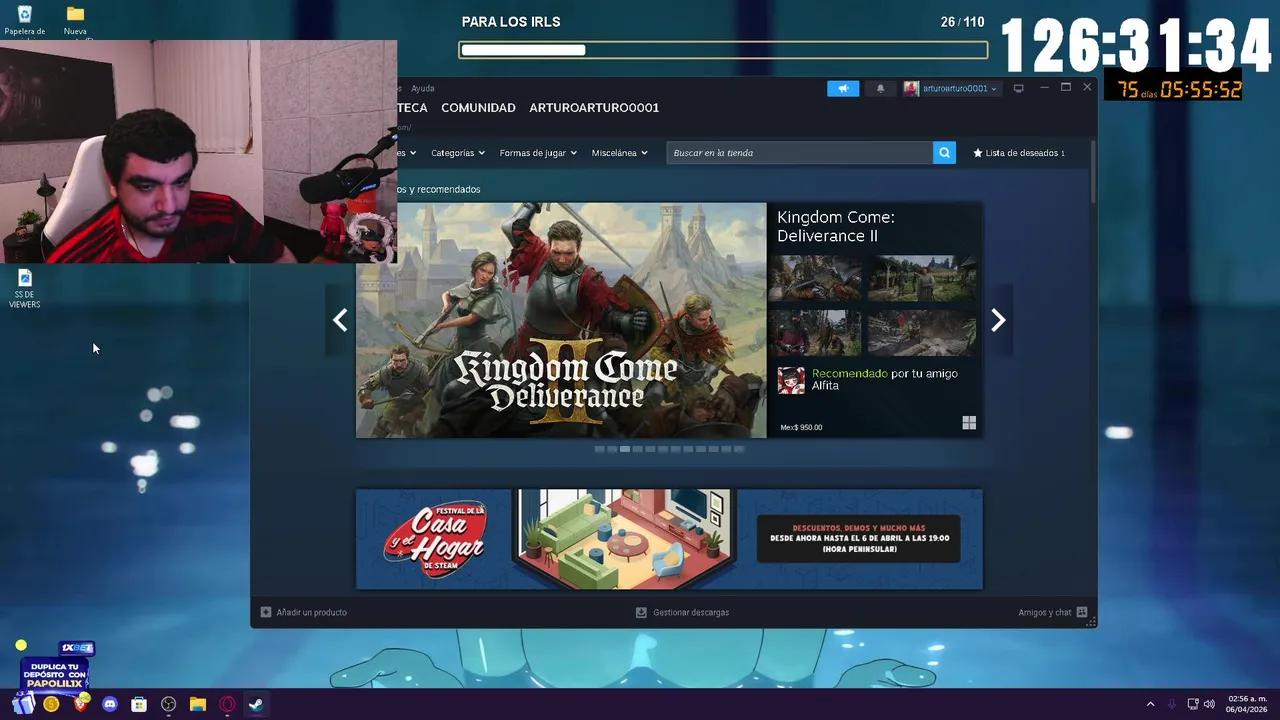Screen dimensions: 1280x720
Task: Open the Ayuda menu
Action: click(x=423, y=88)
